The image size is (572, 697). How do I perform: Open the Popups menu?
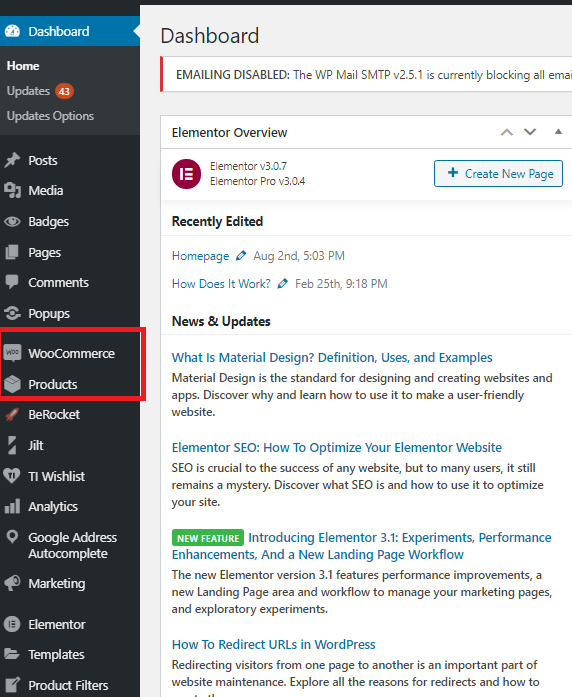click(x=70, y=313)
